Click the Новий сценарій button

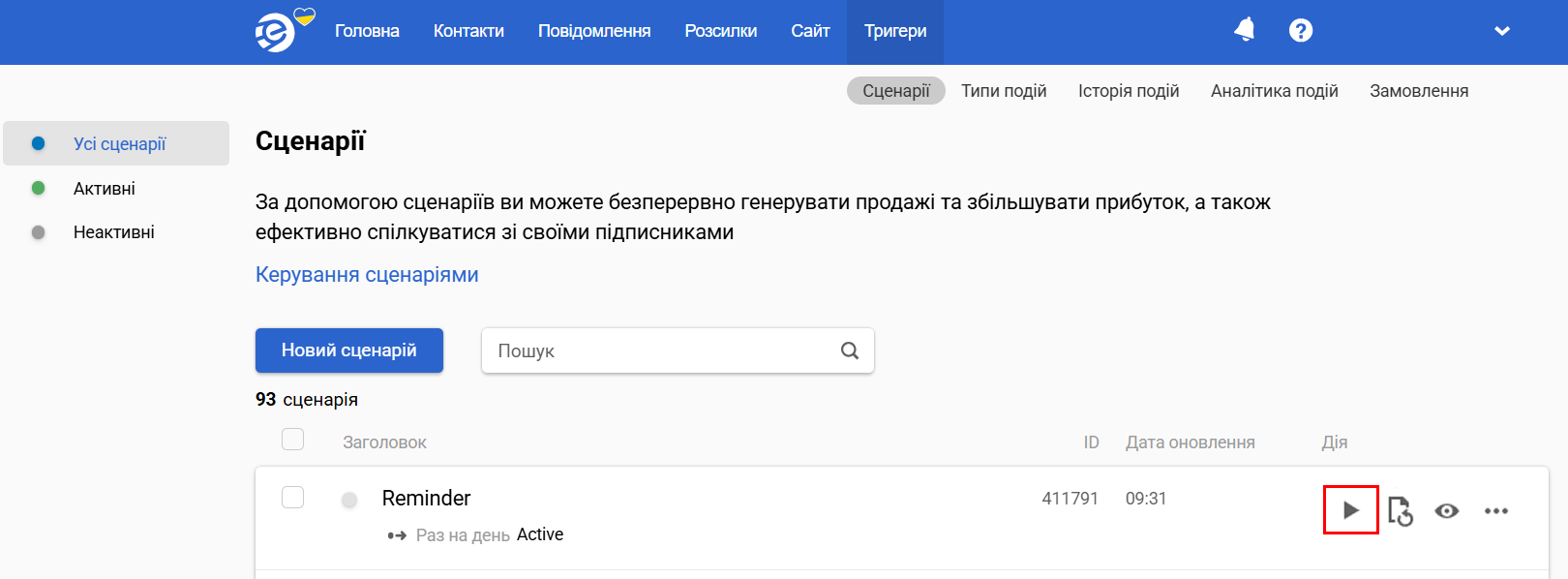349,350
